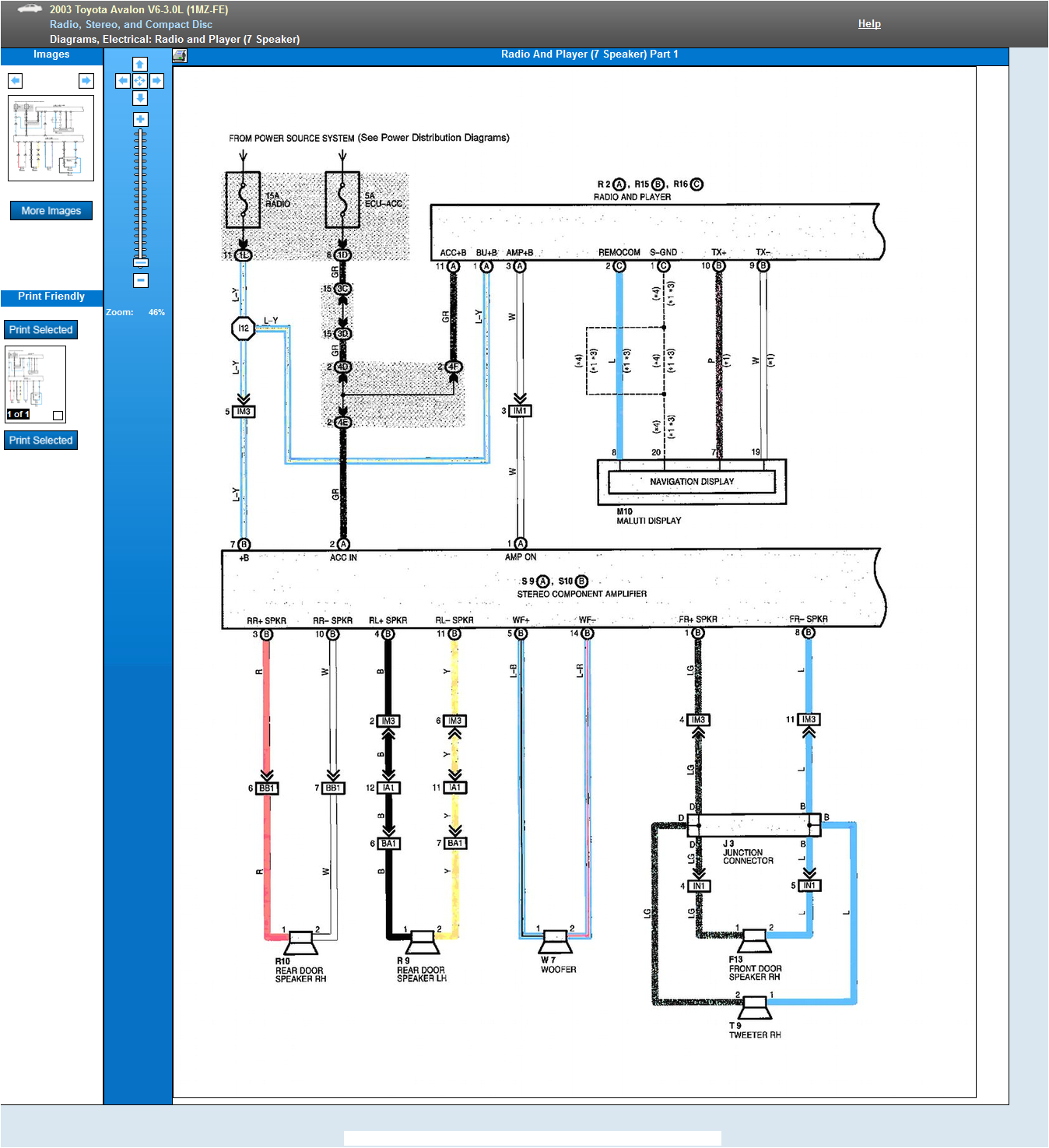The image size is (1049, 1148).
Task: Pan the diagram downward using the down arrow
Action: click(140, 98)
